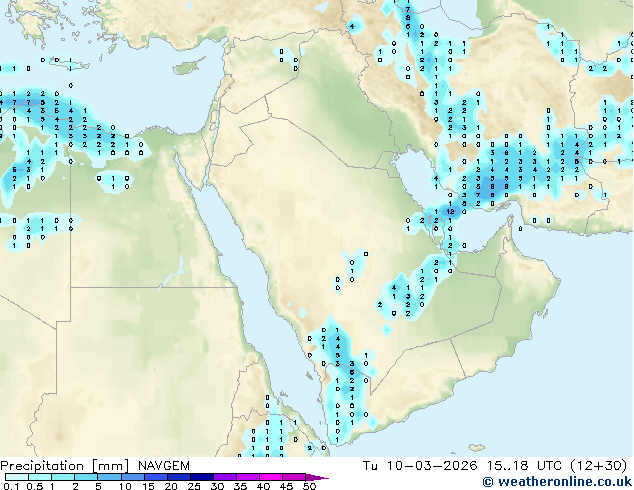
Task: Click the 0.1–0.5 mm legend color swatch
Action: [17, 477]
